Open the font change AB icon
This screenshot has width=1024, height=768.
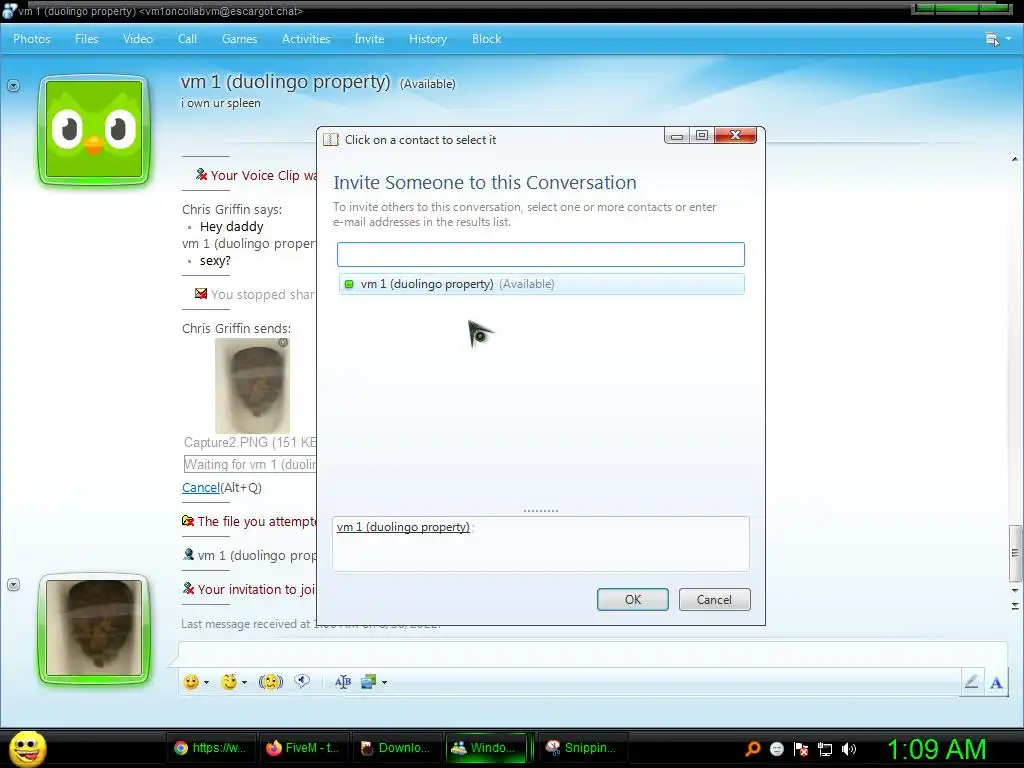pos(343,682)
